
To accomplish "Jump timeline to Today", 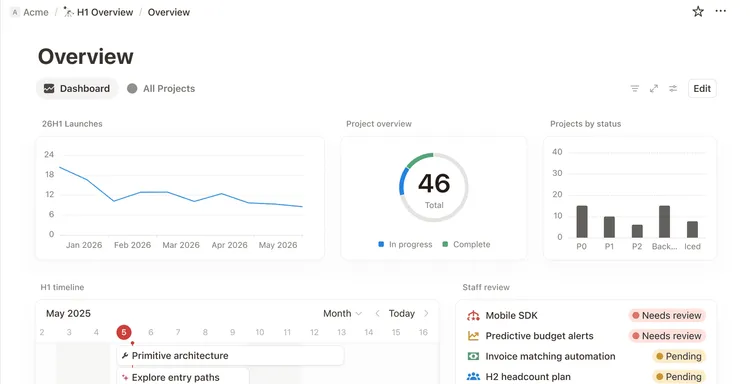I will point(401,314).
